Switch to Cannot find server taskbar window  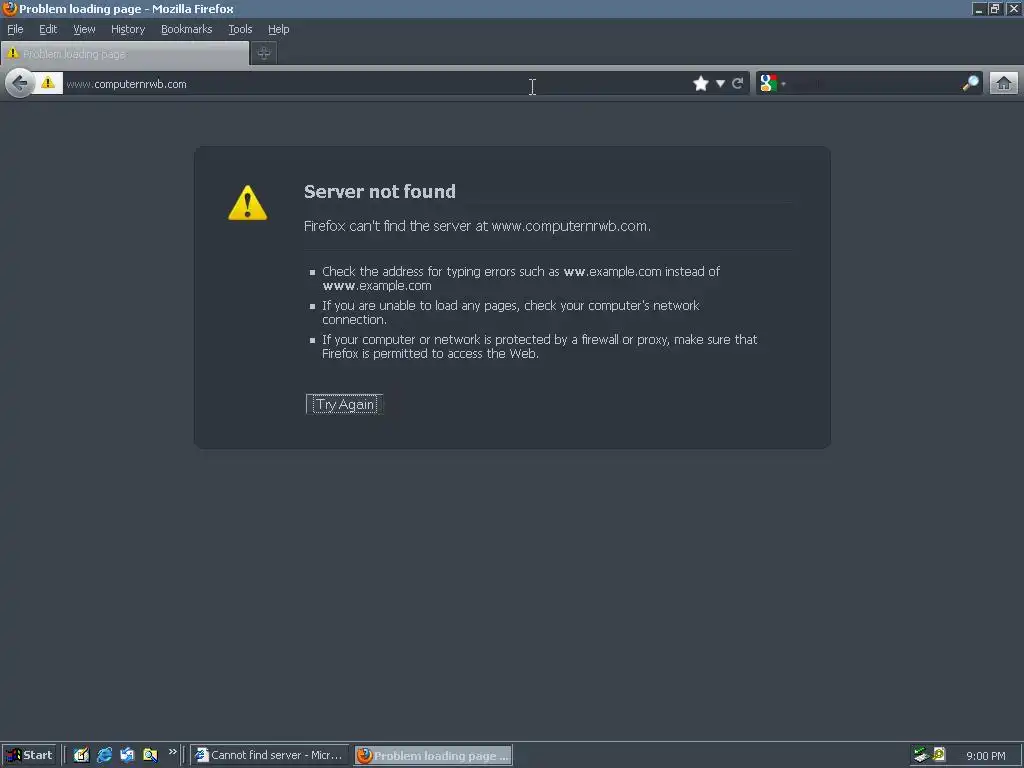(x=269, y=756)
